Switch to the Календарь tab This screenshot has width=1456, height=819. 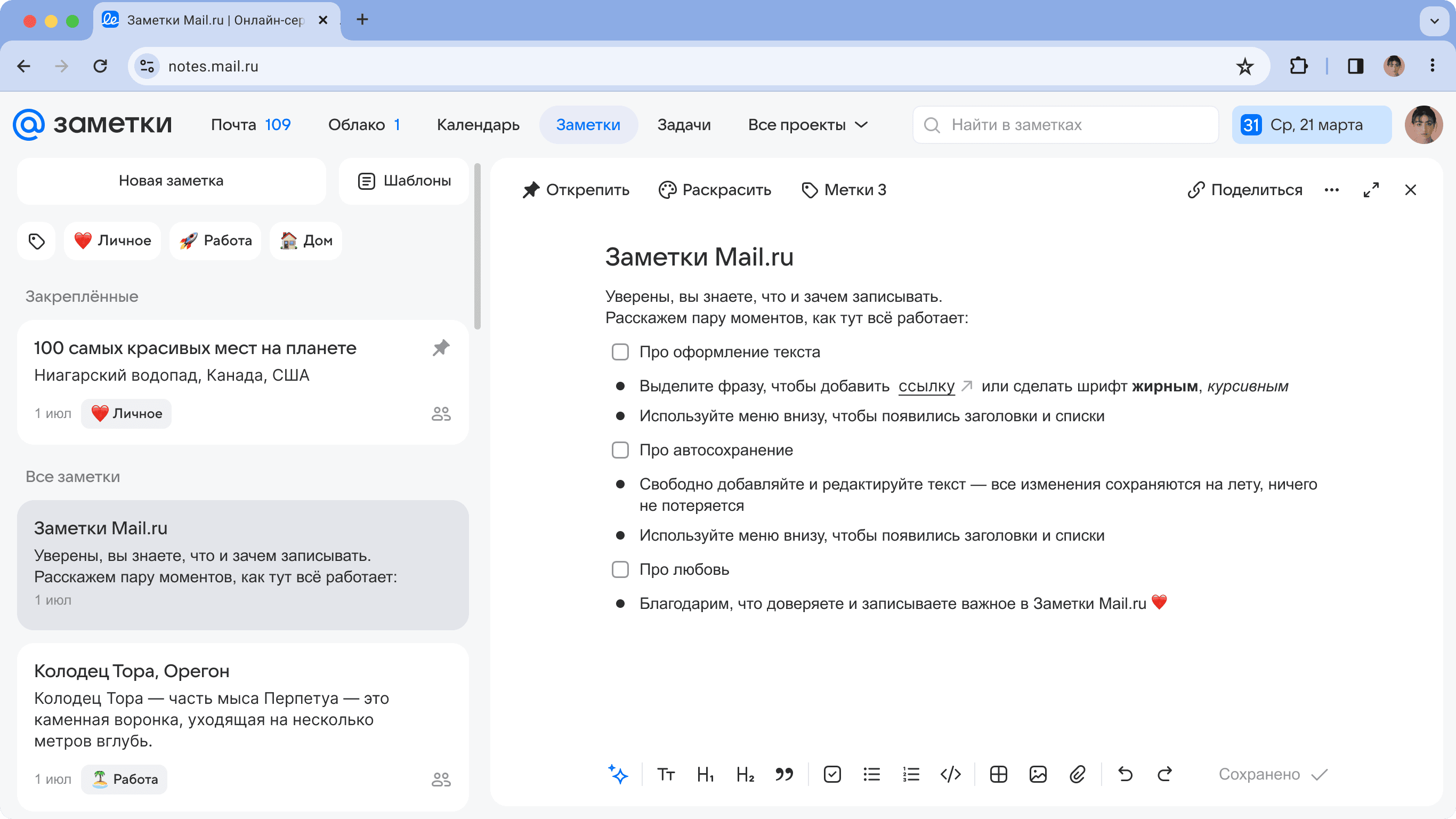pos(478,124)
